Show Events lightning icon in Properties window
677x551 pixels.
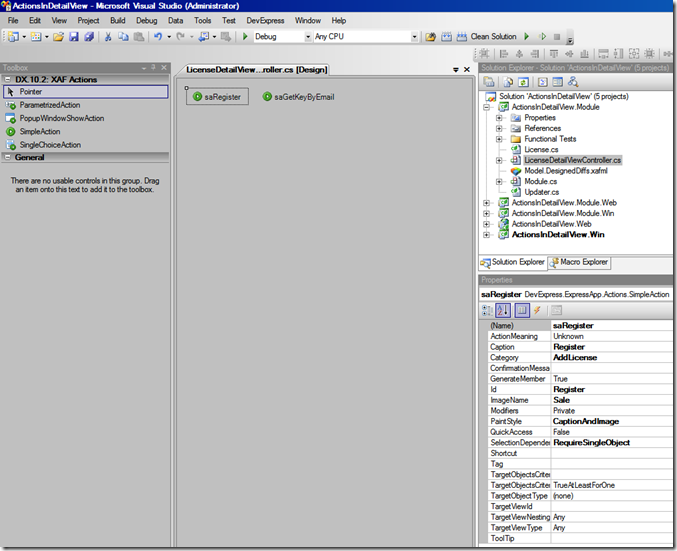pyautogui.click(x=537, y=310)
